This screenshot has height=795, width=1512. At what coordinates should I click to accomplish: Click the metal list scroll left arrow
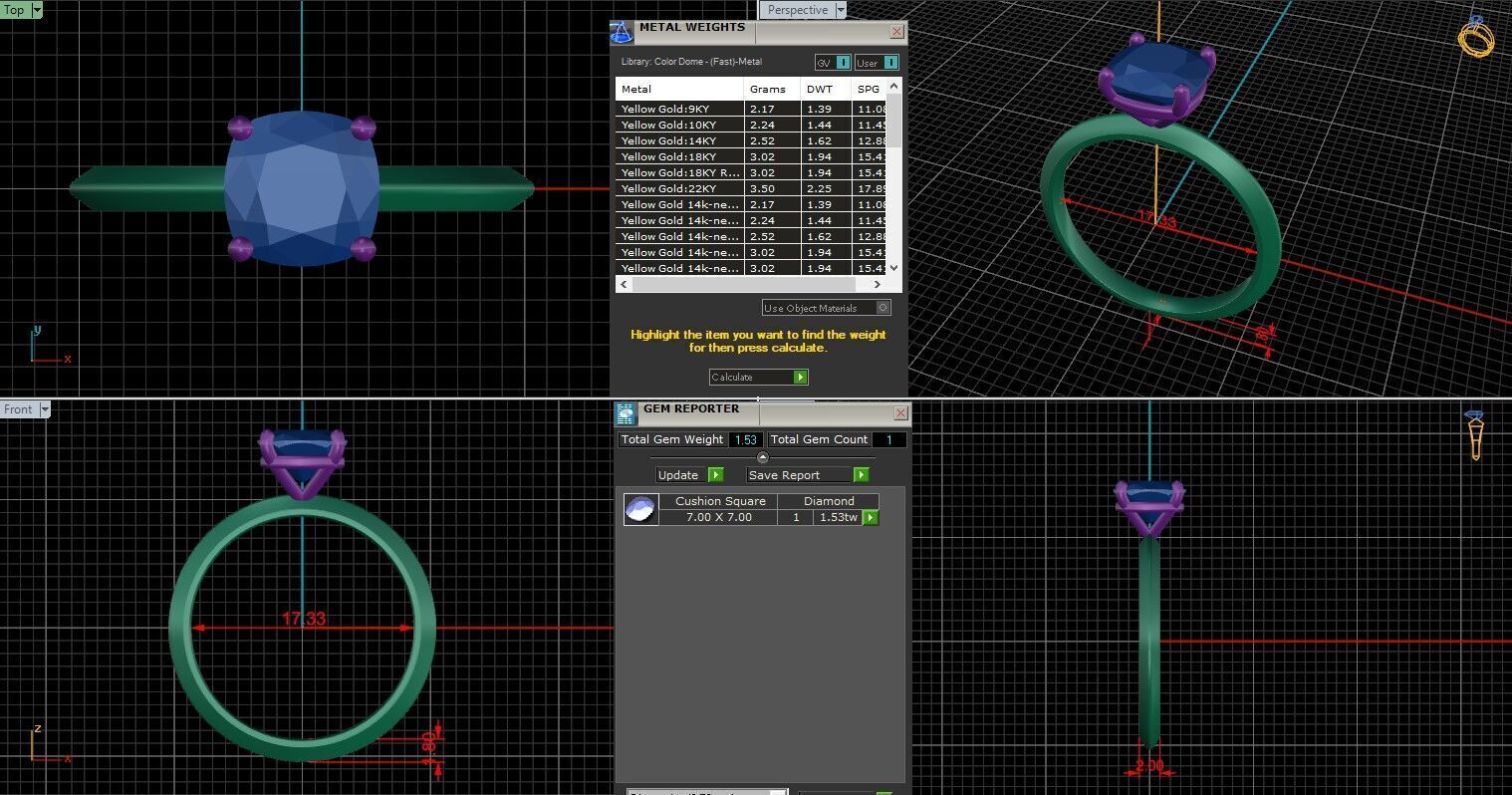pos(625,285)
